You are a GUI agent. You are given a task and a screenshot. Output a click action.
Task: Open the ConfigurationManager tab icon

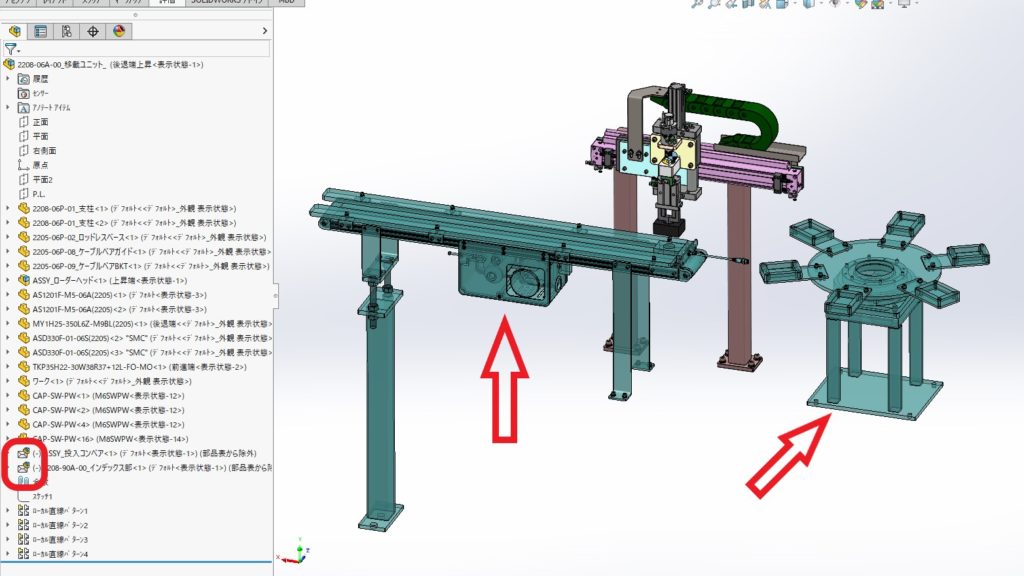67,31
